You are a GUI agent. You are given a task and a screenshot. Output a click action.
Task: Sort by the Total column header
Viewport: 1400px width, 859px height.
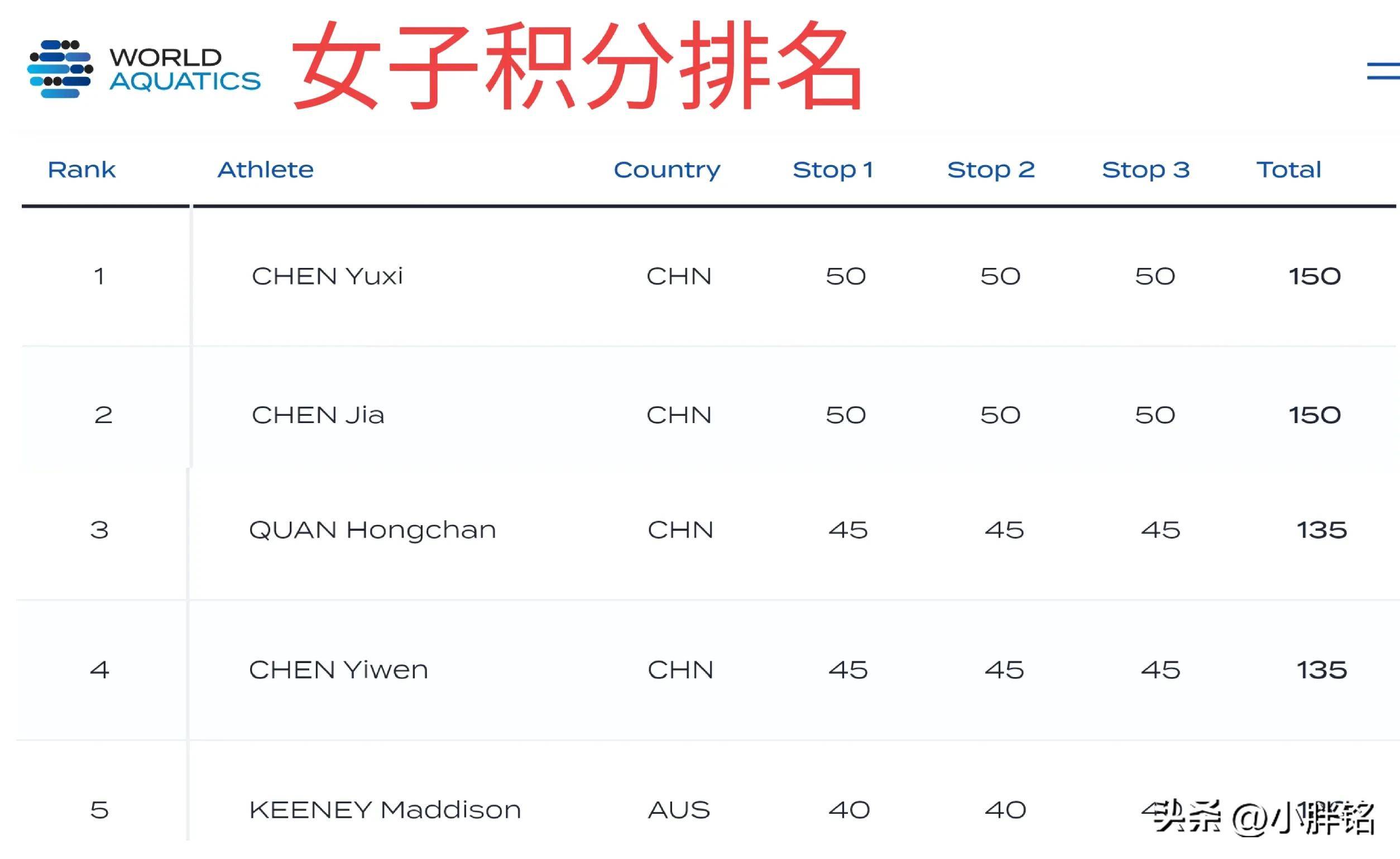click(x=1288, y=169)
